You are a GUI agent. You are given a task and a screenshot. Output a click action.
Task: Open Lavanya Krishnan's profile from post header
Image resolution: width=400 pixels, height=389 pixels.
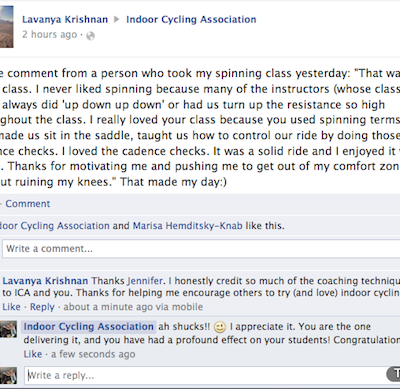[x=65, y=19]
